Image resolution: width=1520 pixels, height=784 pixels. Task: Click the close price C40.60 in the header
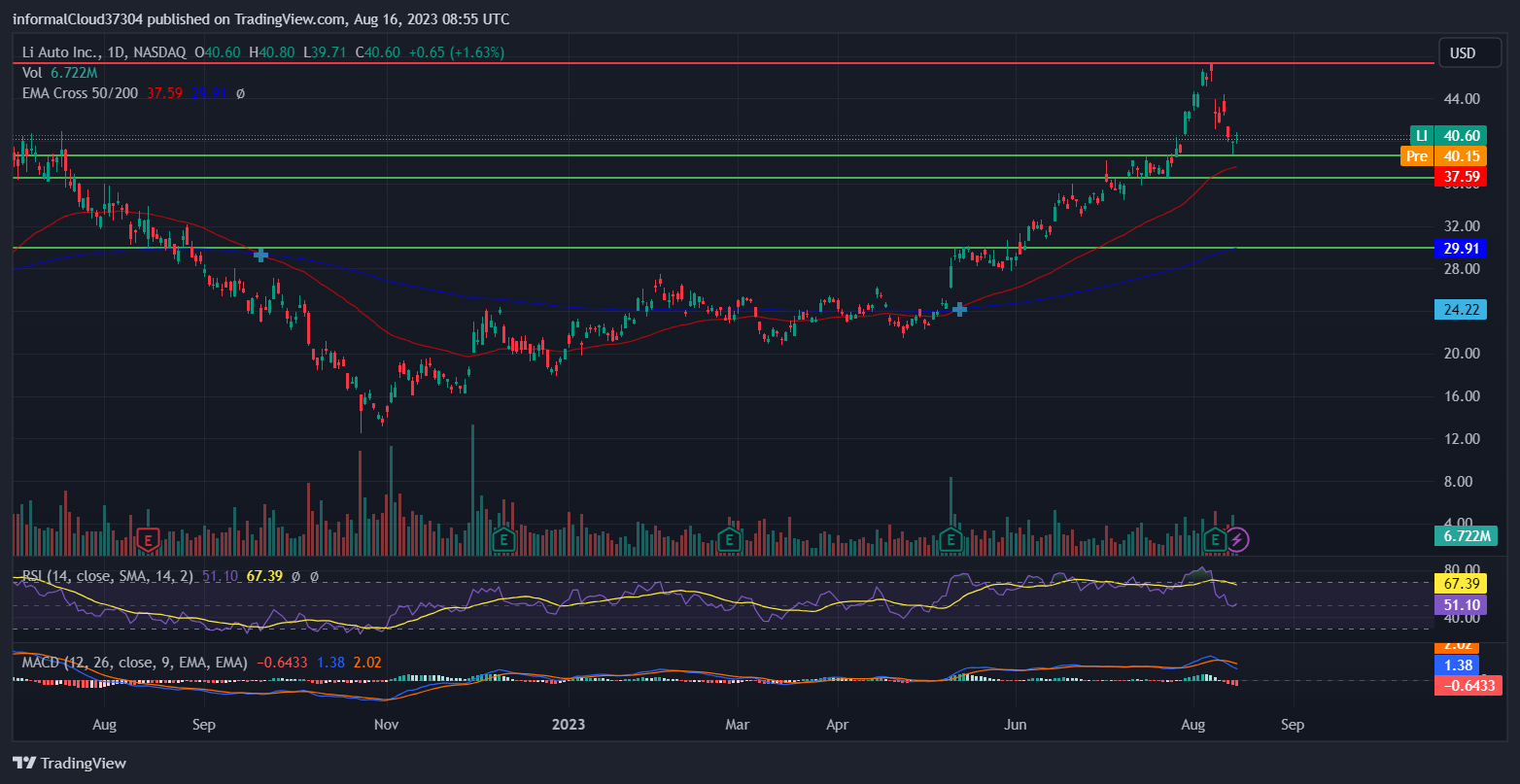click(377, 51)
